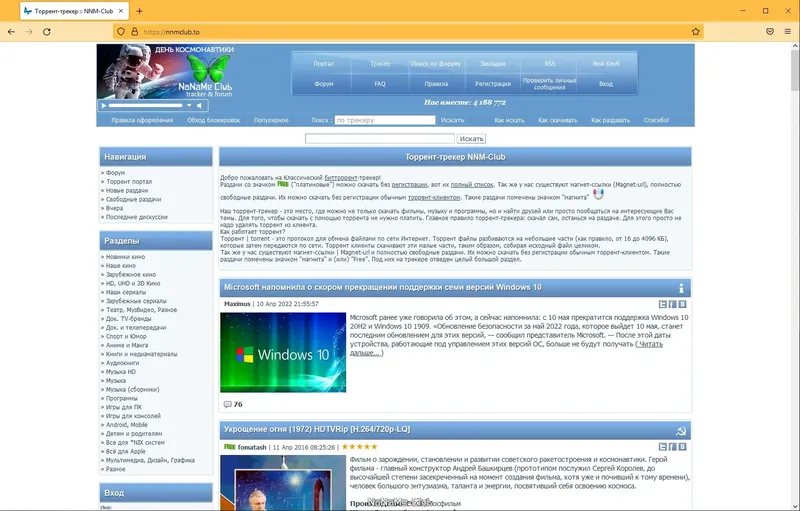Click info icon in Windows 10 news header
The height and width of the screenshot is (511, 800).
(x=681, y=288)
